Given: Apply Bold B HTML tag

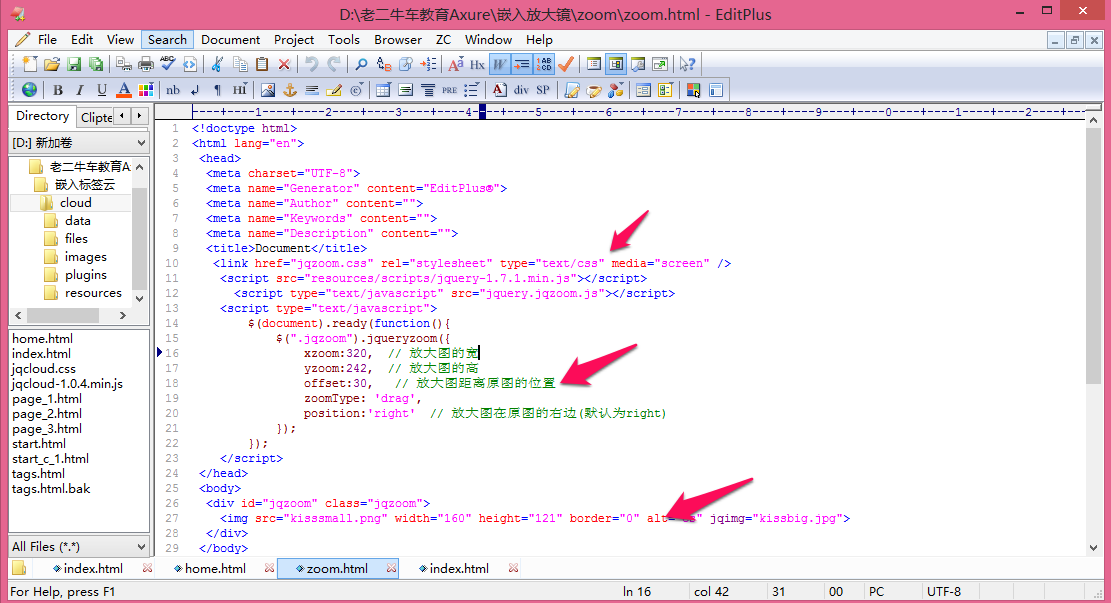Looking at the screenshot, I should (x=58, y=90).
